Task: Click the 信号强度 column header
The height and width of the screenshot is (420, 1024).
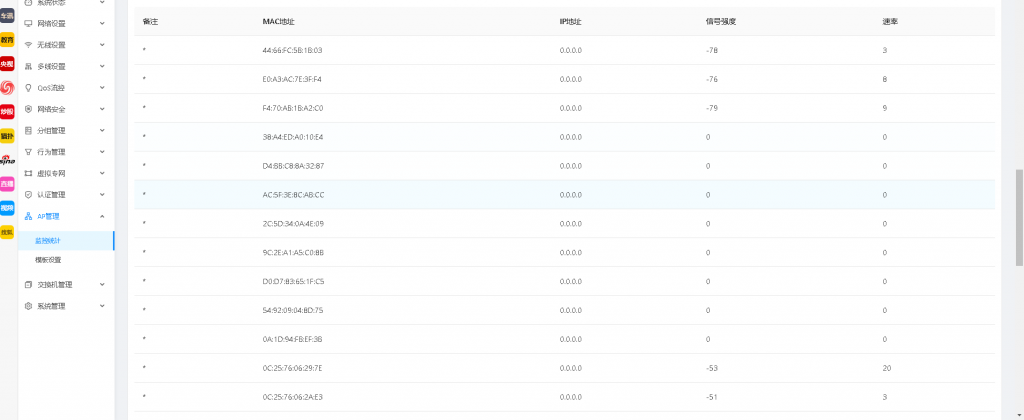Action: (x=718, y=21)
